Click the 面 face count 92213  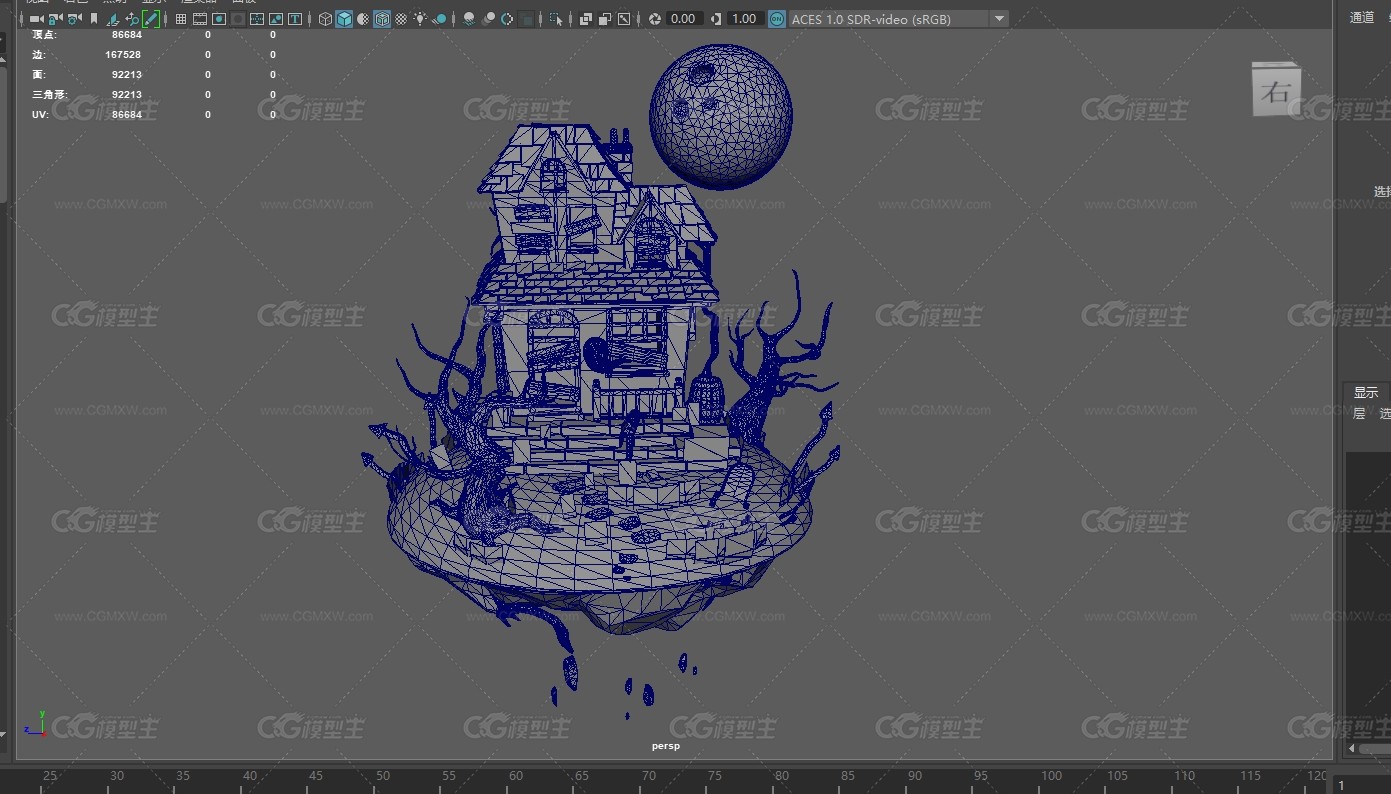[126, 75]
